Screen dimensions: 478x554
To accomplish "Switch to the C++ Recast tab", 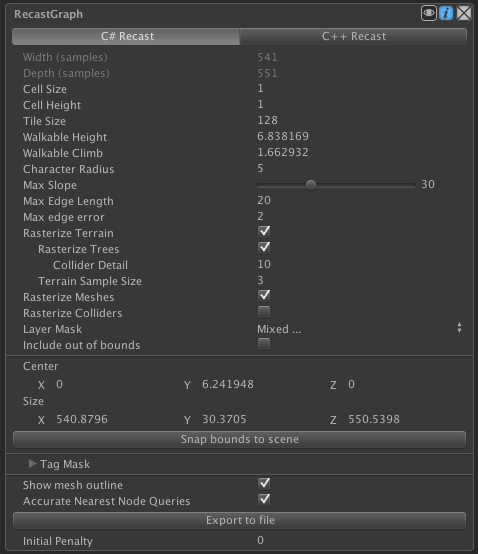I will click(x=353, y=36).
